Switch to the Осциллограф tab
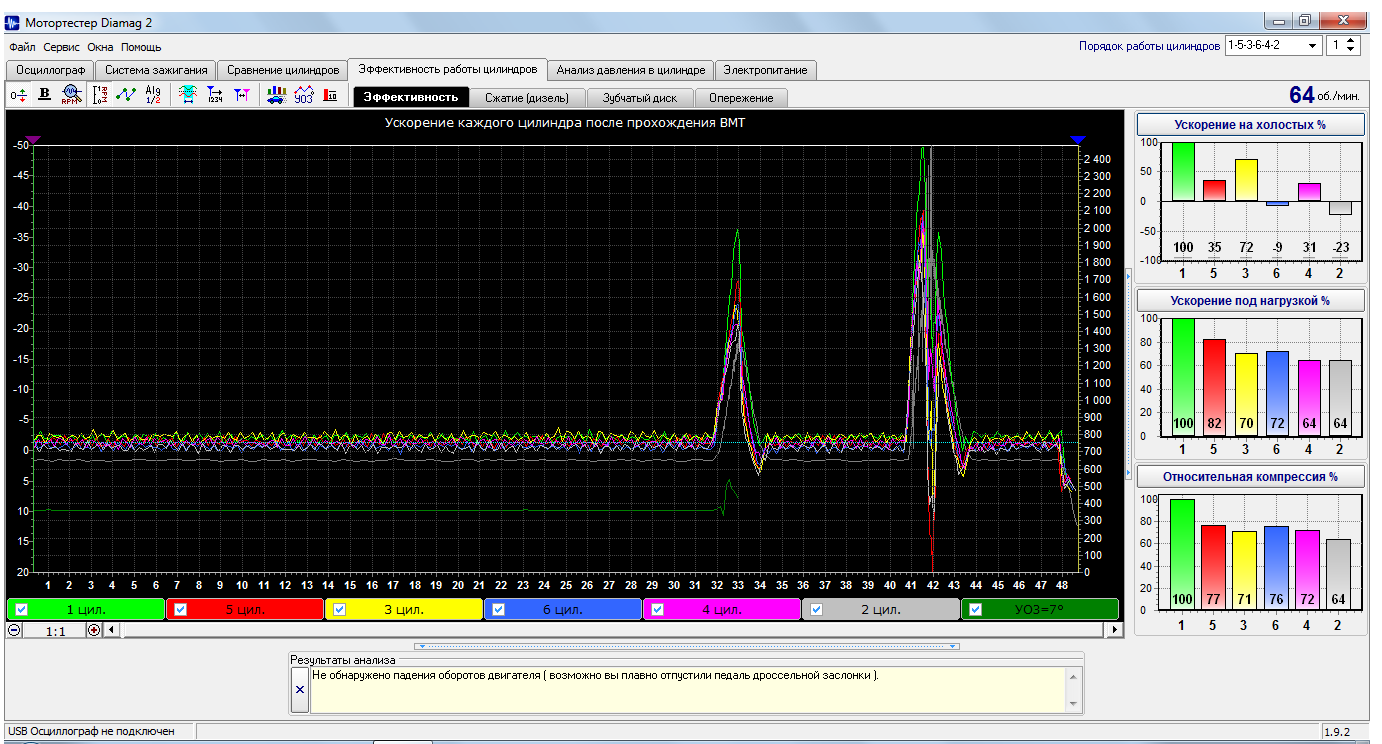Viewport: 1382px width, 744px height. click(50, 70)
